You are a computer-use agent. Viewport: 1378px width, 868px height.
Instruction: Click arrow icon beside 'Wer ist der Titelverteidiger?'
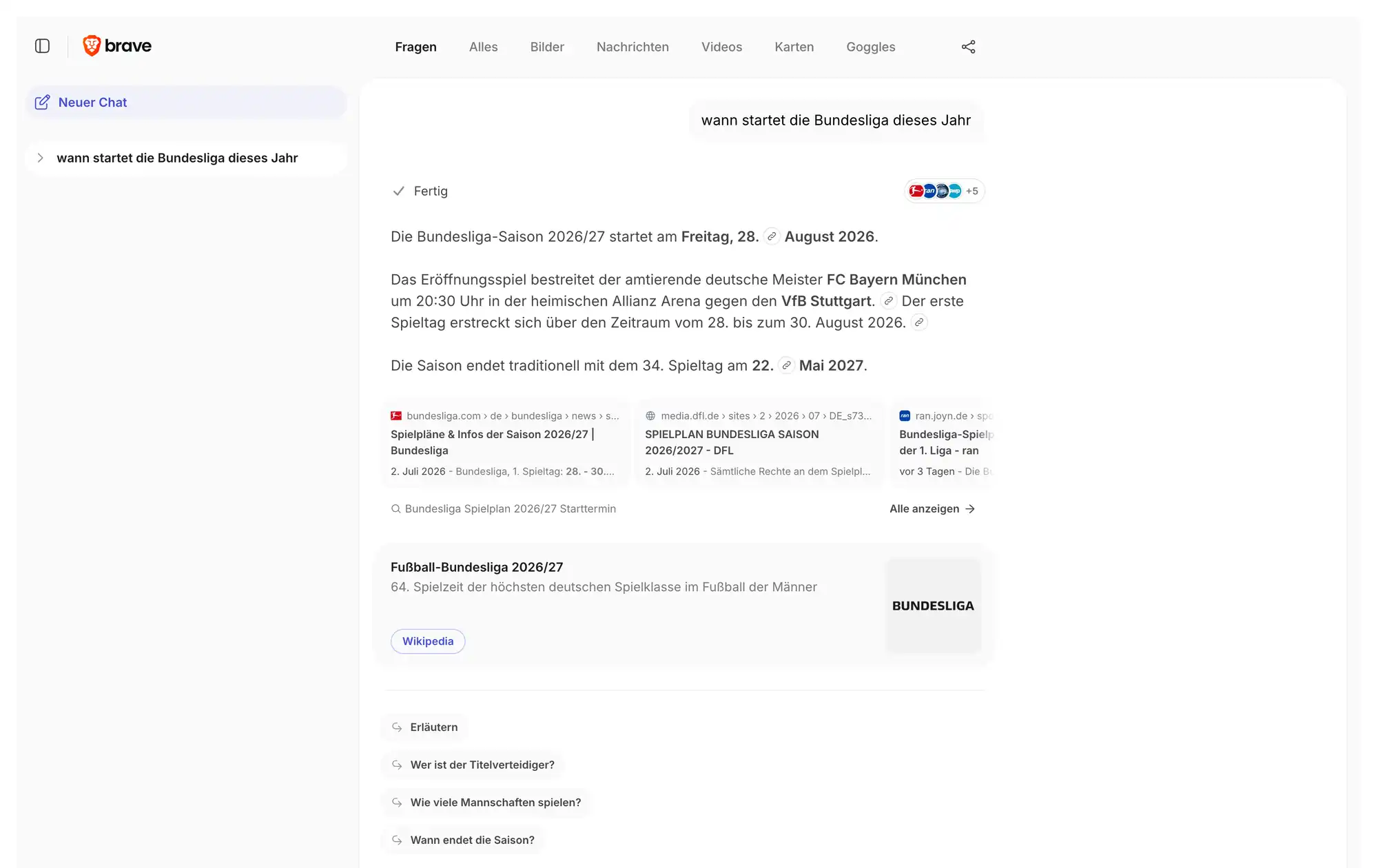click(397, 765)
